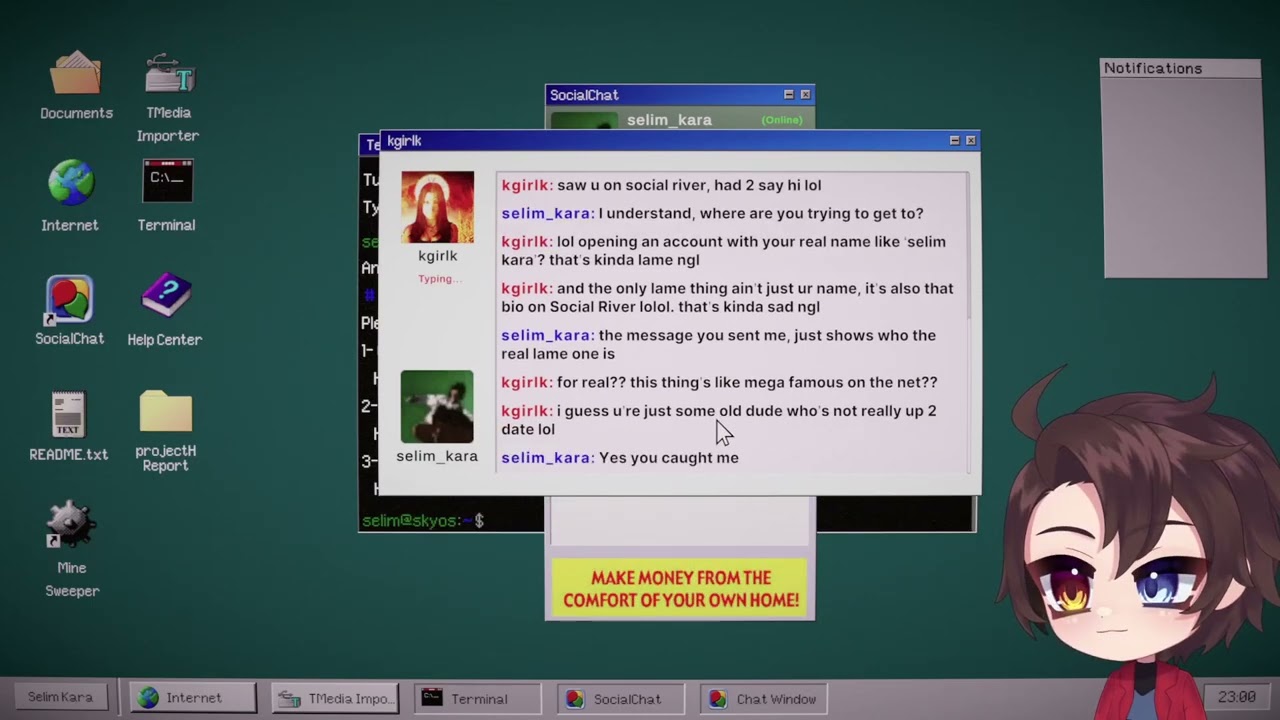The image size is (1280, 720).
Task: Switch to Internet in the taskbar
Action: pyautogui.click(x=193, y=698)
